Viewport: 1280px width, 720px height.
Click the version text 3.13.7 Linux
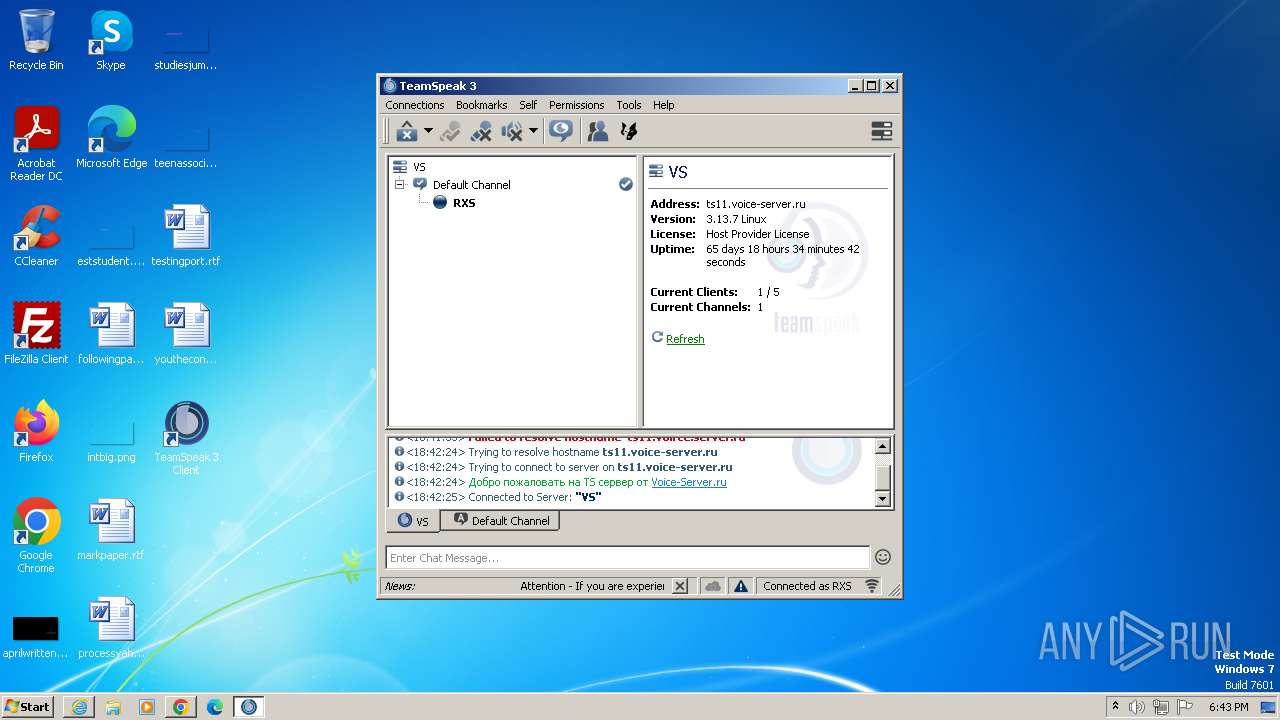736,219
